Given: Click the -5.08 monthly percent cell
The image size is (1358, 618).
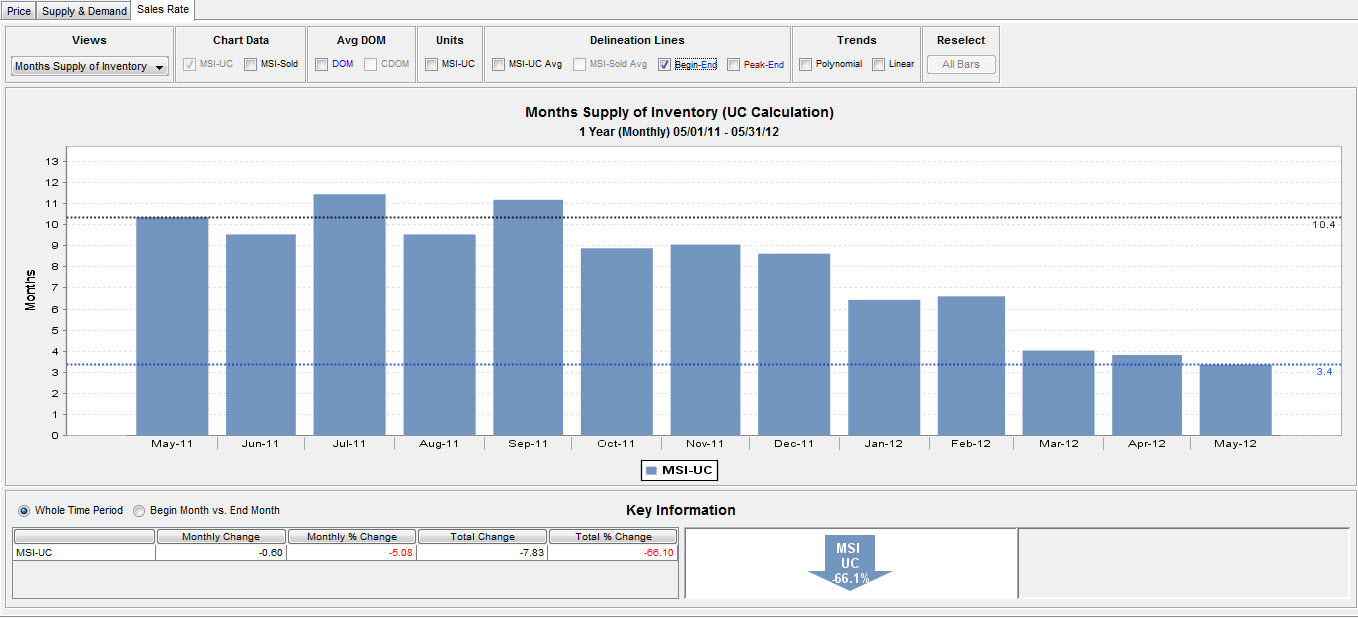Looking at the screenshot, I should (x=352, y=552).
